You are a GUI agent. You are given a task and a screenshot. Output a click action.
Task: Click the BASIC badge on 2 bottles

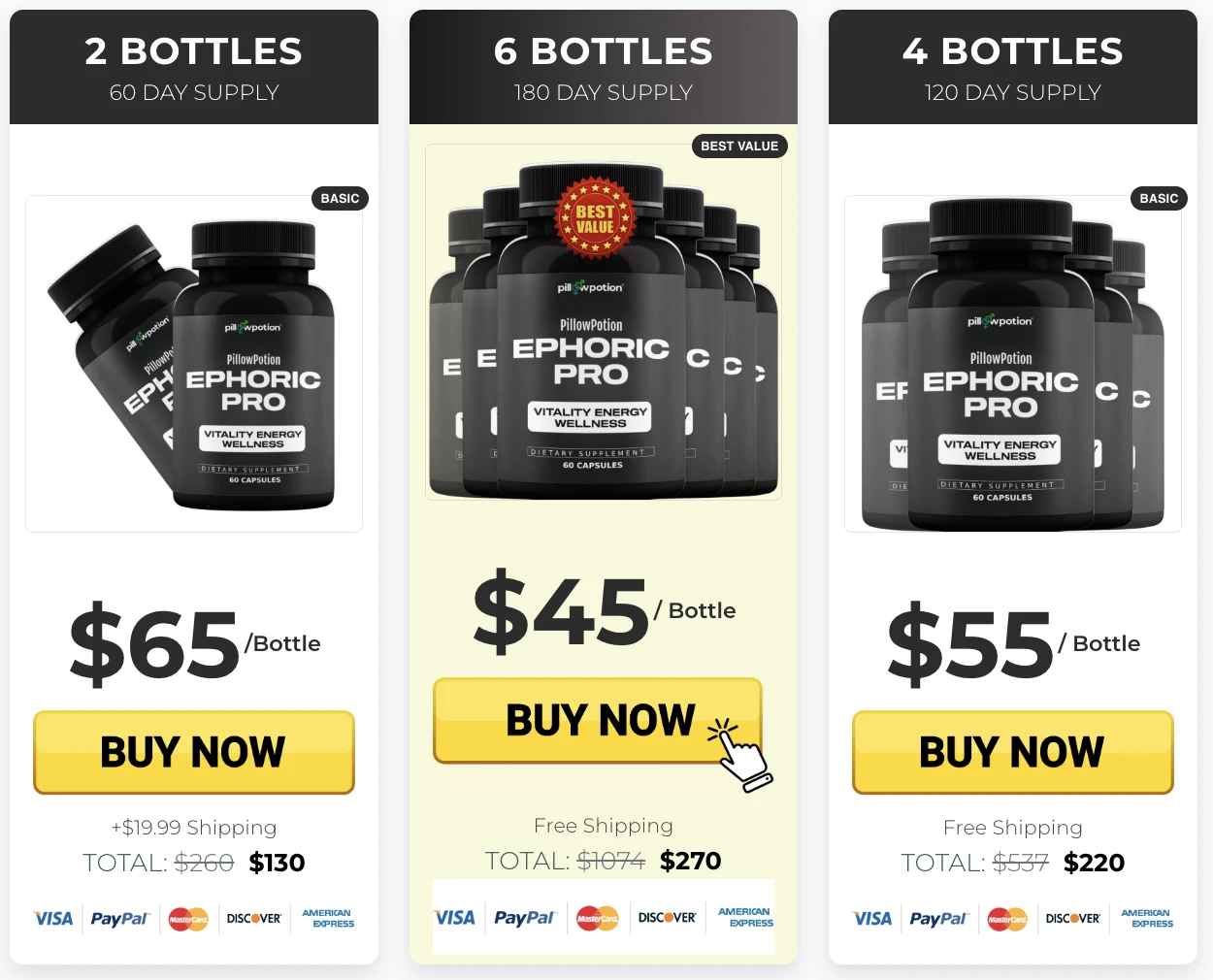pyautogui.click(x=340, y=199)
